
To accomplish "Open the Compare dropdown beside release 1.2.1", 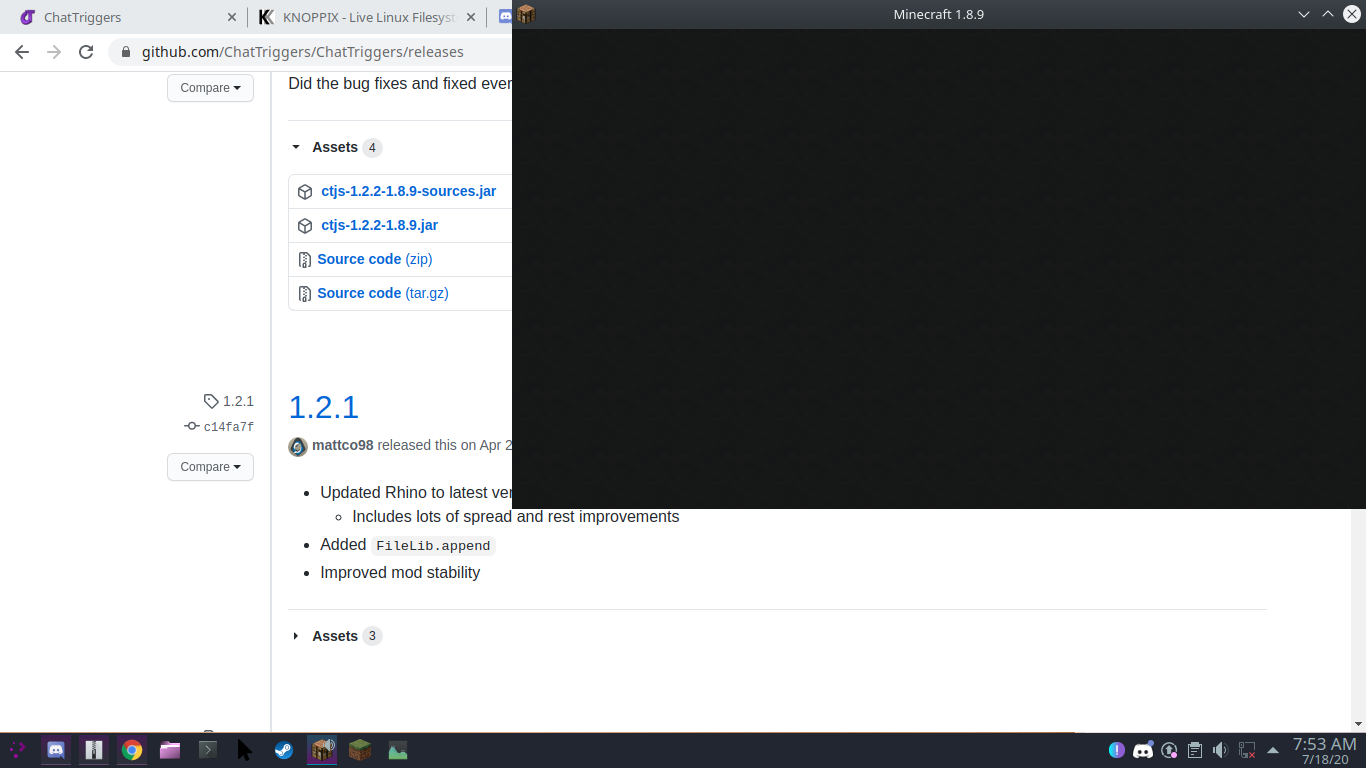I will click(210, 467).
